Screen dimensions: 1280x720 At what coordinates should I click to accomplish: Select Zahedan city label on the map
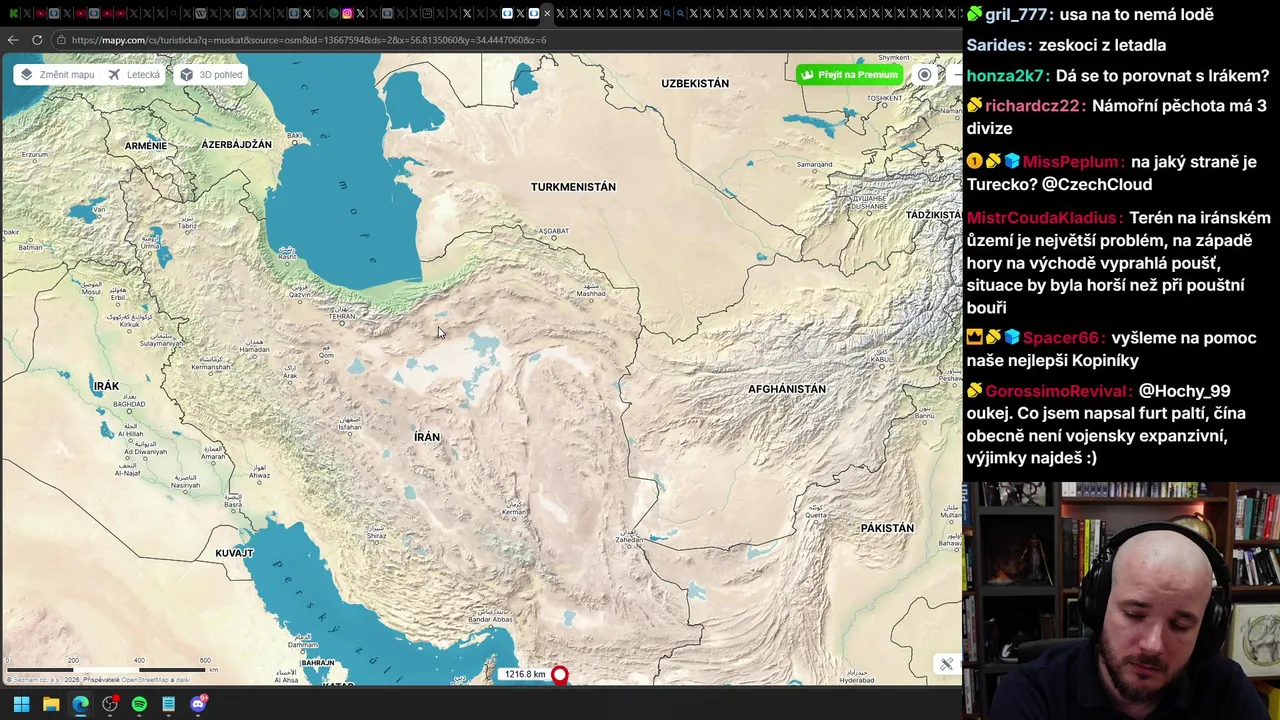pyautogui.click(x=630, y=538)
